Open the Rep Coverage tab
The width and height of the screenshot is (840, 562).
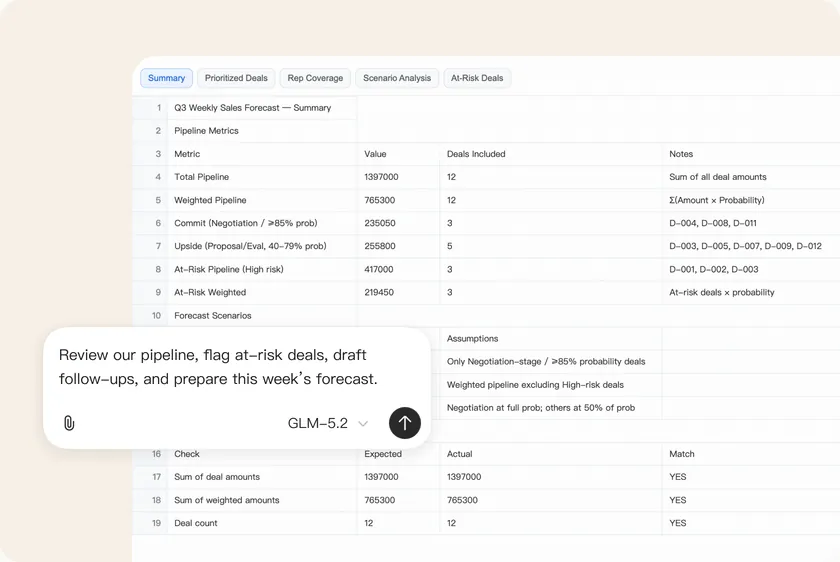(x=315, y=78)
